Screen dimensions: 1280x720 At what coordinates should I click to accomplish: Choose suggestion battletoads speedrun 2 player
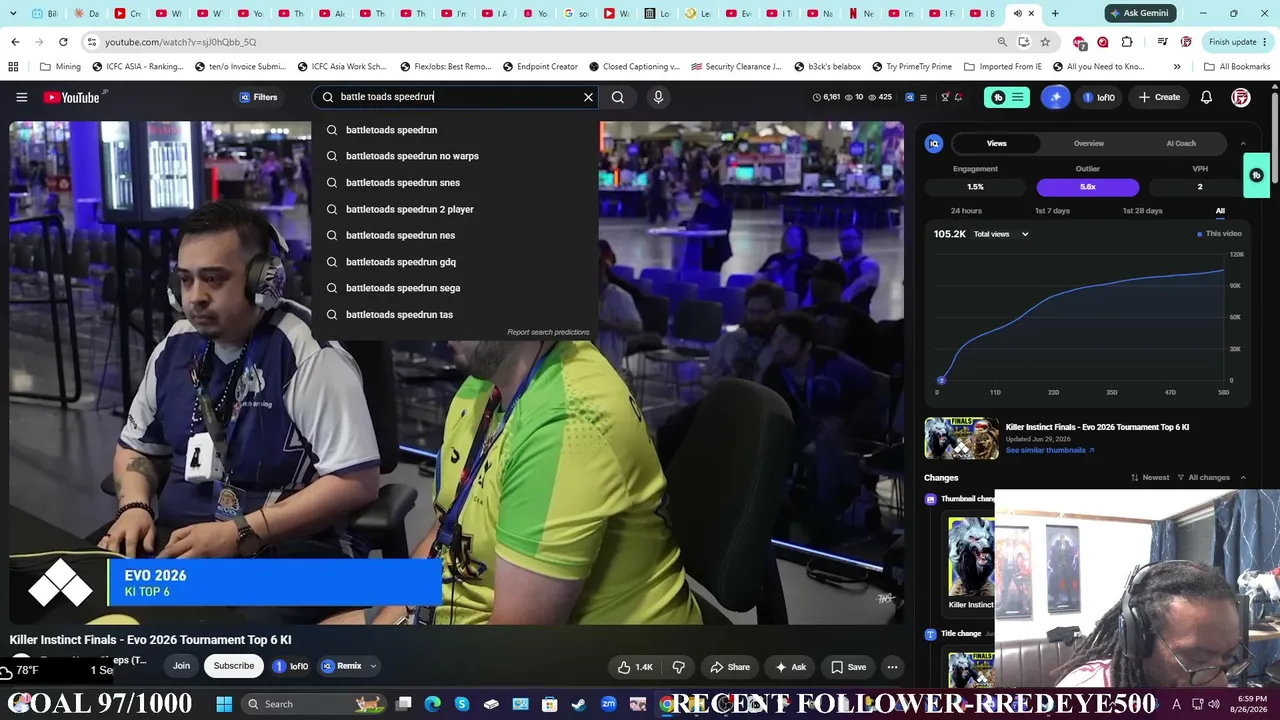pyautogui.click(x=455, y=209)
